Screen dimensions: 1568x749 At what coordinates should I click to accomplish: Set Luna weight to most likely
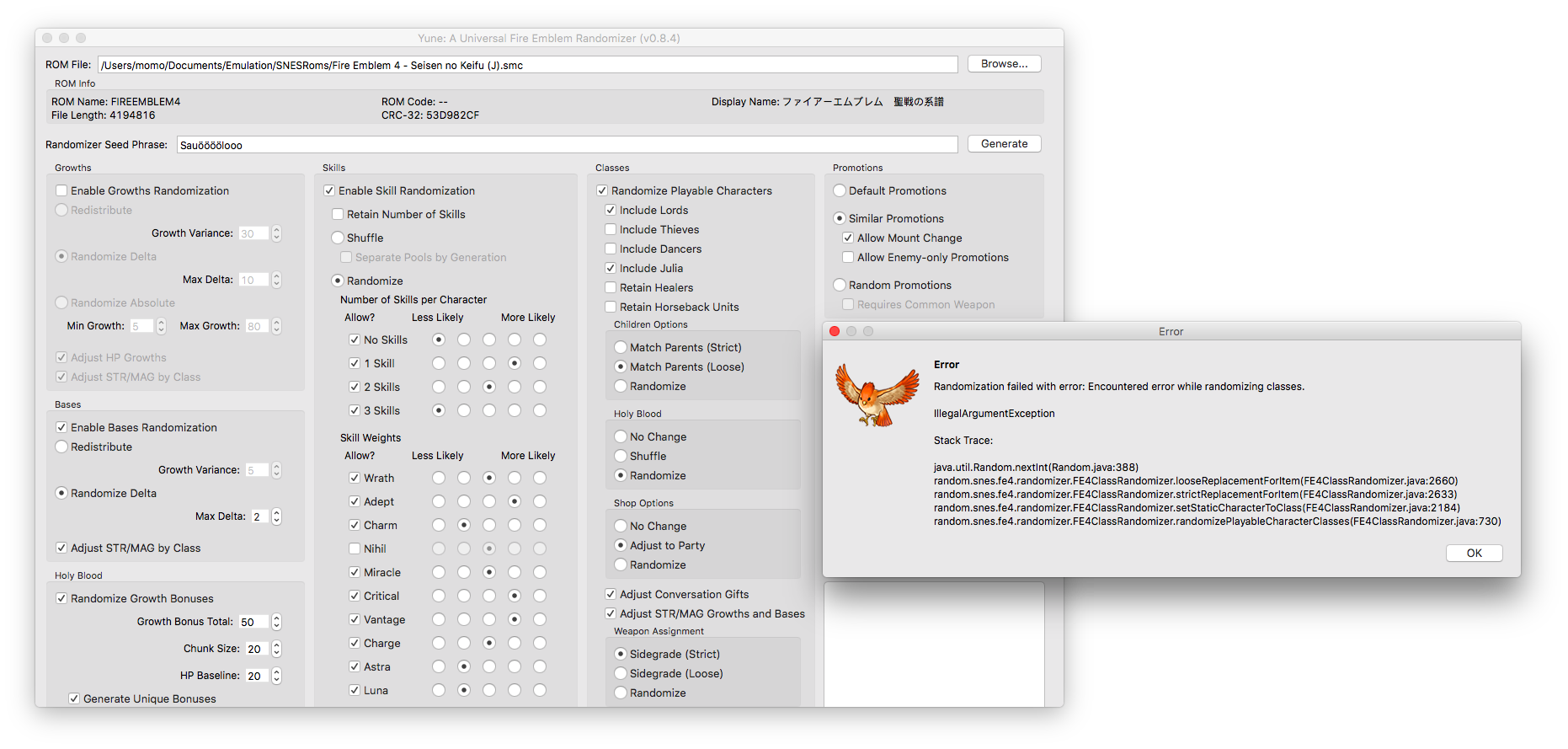click(540, 690)
